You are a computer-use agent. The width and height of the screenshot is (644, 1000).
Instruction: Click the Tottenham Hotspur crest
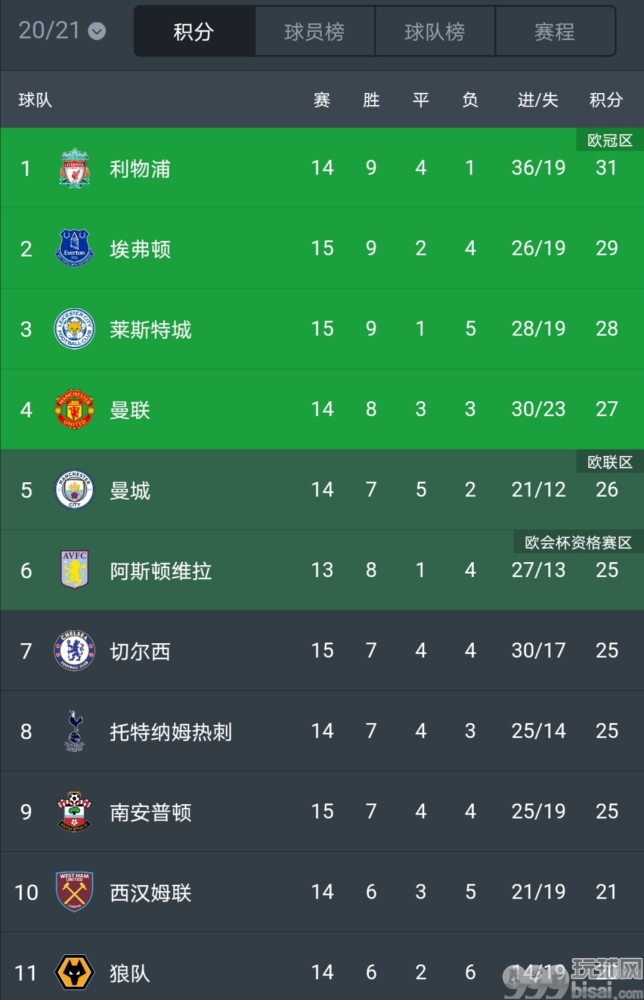click(75, 731)
